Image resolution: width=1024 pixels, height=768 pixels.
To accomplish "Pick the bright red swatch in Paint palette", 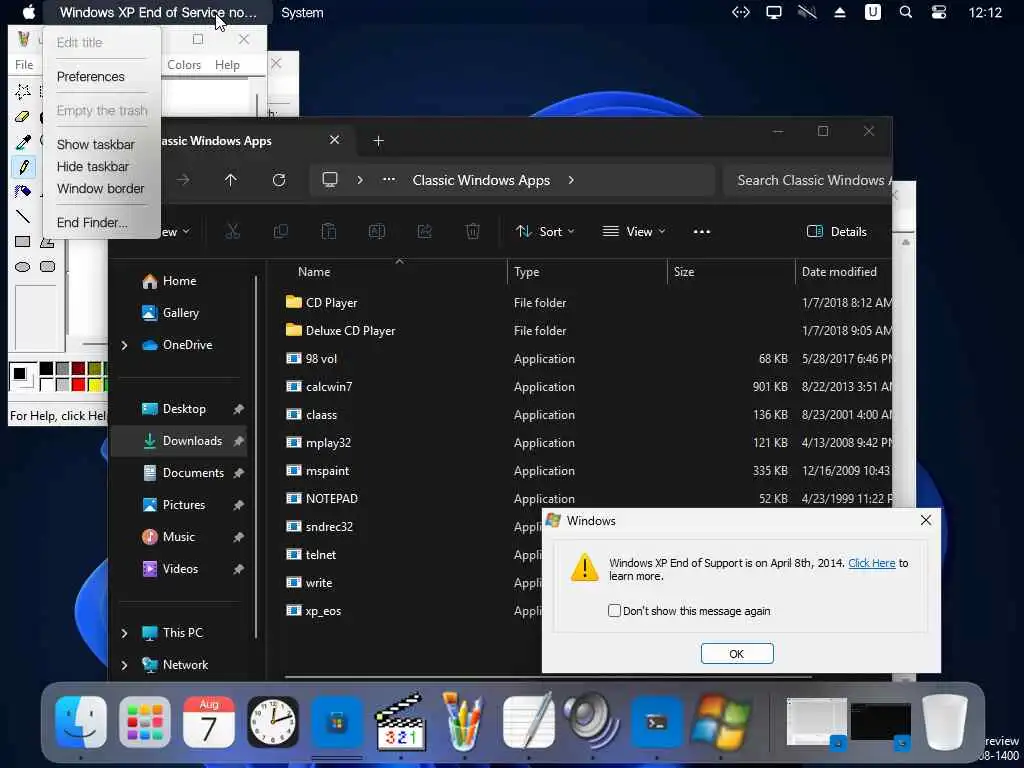I will coord(78,385).
